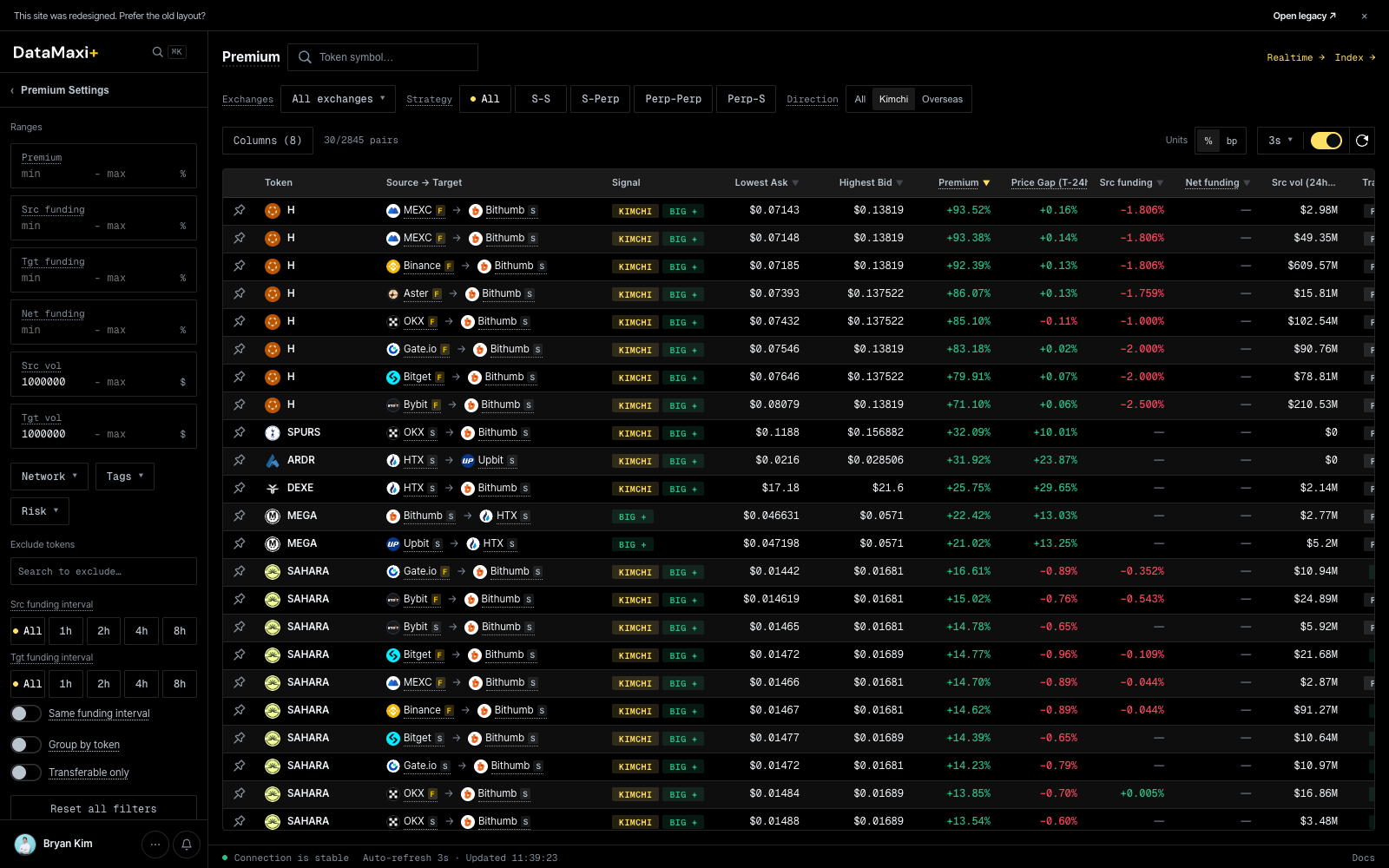Viewport: 1389px width, 868px height.
Task: Select the S-S strategy tab
Action: pos(541,99)
